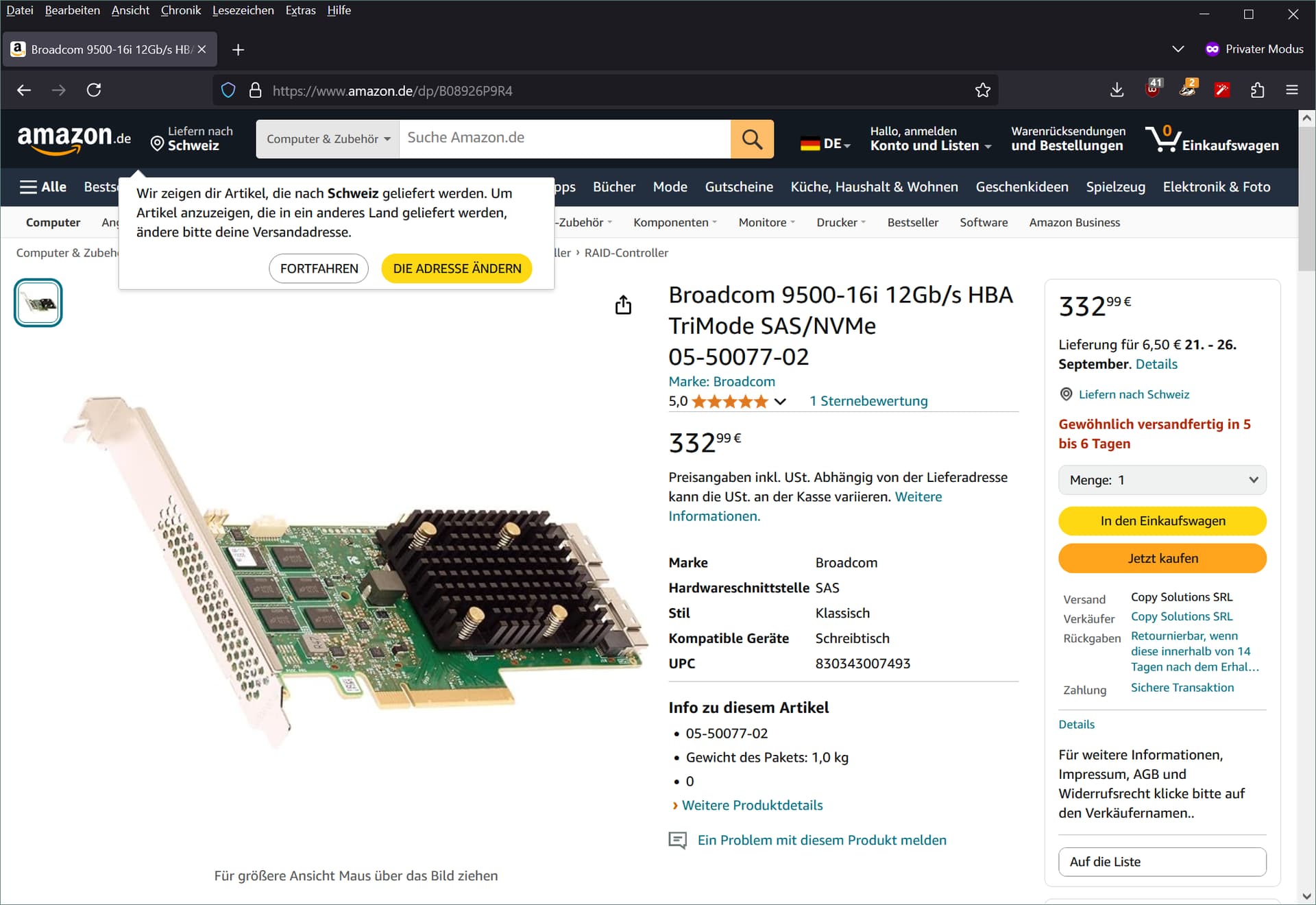Bookmark this page with the star icon

[983, 90]
